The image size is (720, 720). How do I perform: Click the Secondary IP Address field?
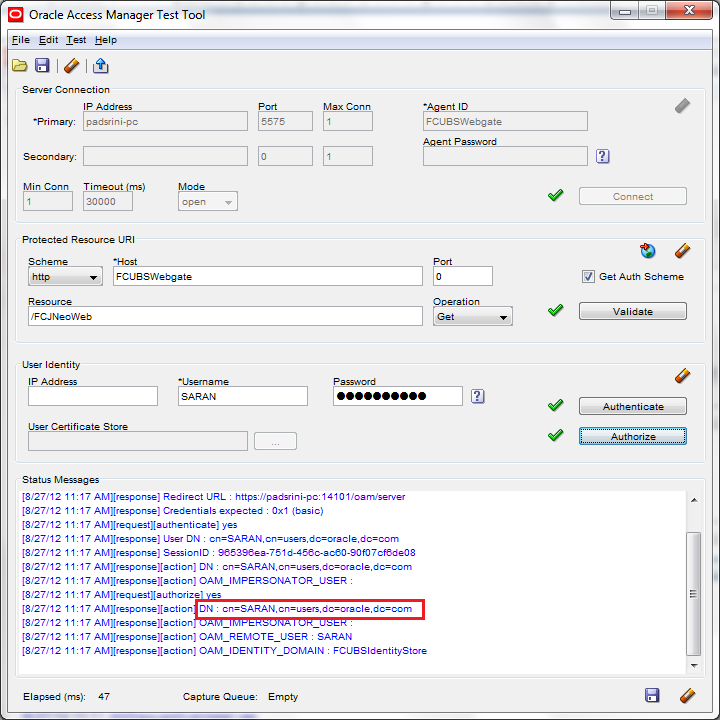(165, 156)
